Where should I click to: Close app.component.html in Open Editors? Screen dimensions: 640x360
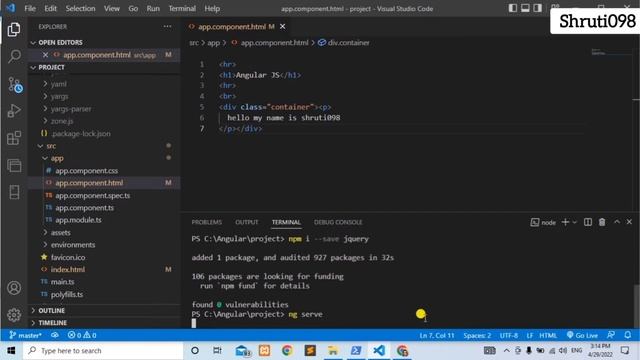tap(45, 55)
